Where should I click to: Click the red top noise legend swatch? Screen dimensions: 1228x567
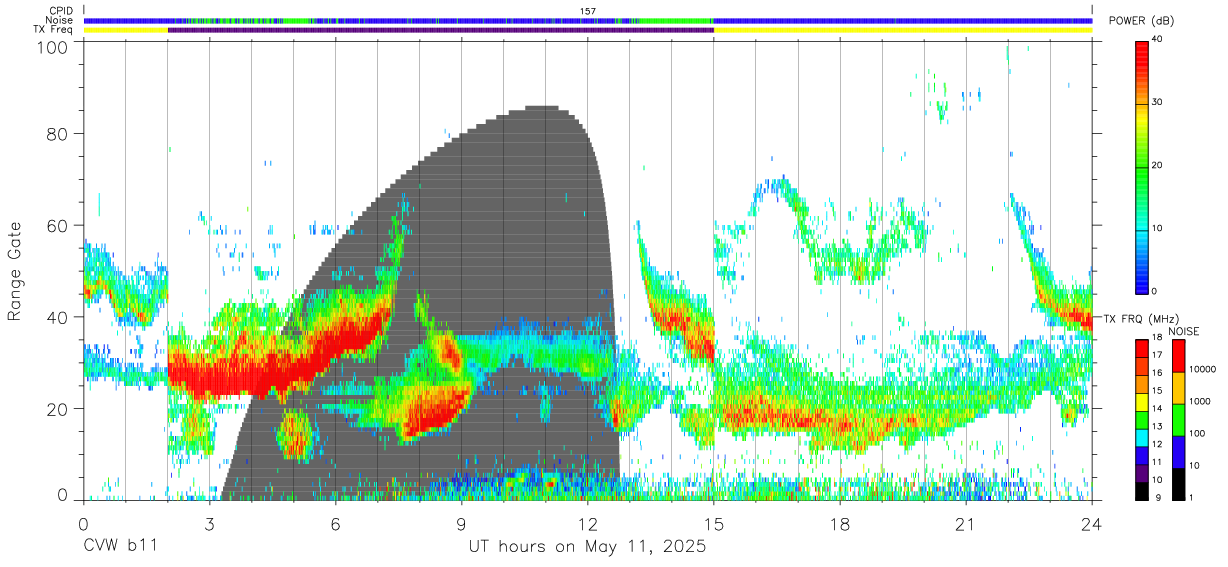[x=1178, y=356]
